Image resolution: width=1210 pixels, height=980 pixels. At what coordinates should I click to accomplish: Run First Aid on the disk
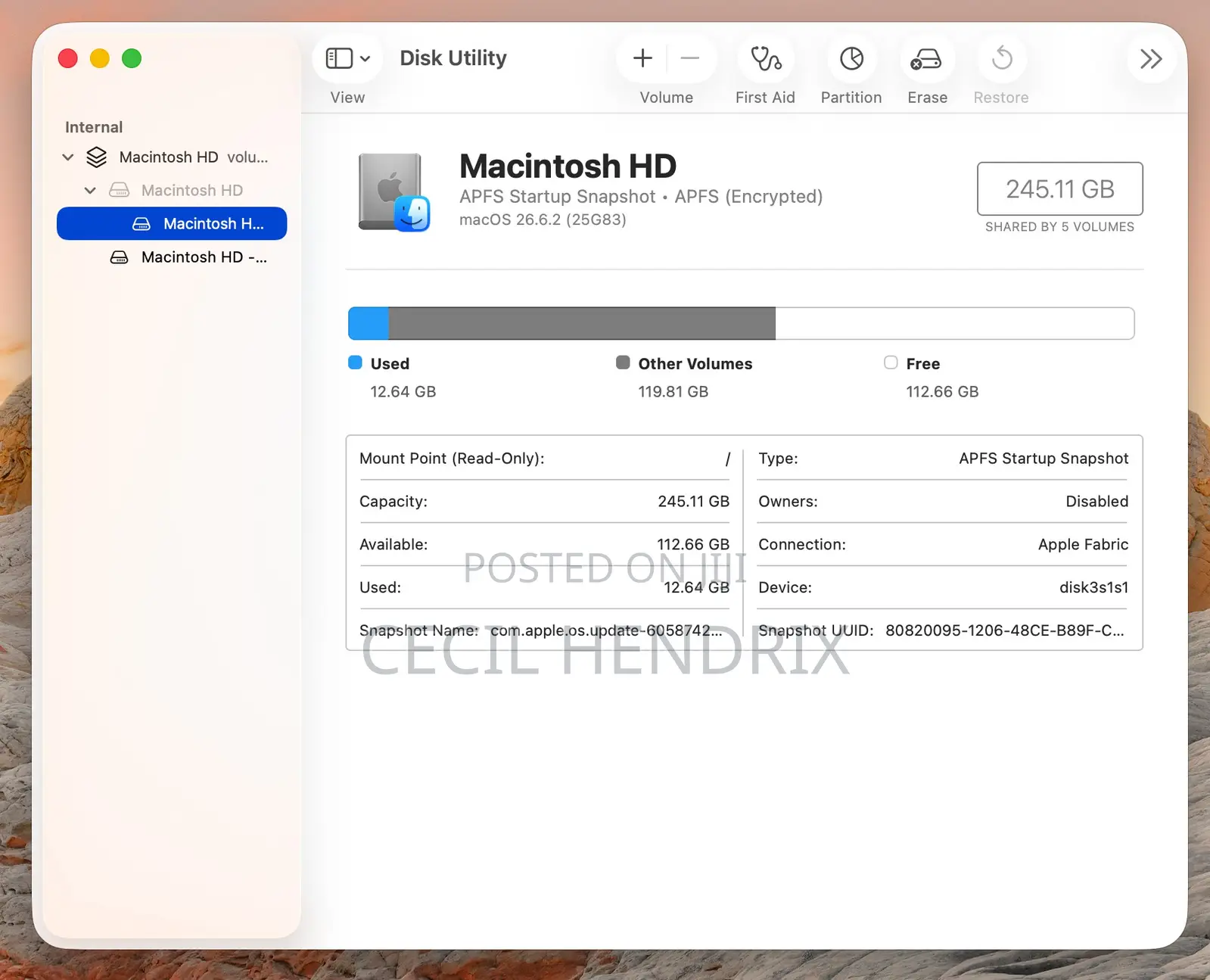coord(765,58)
